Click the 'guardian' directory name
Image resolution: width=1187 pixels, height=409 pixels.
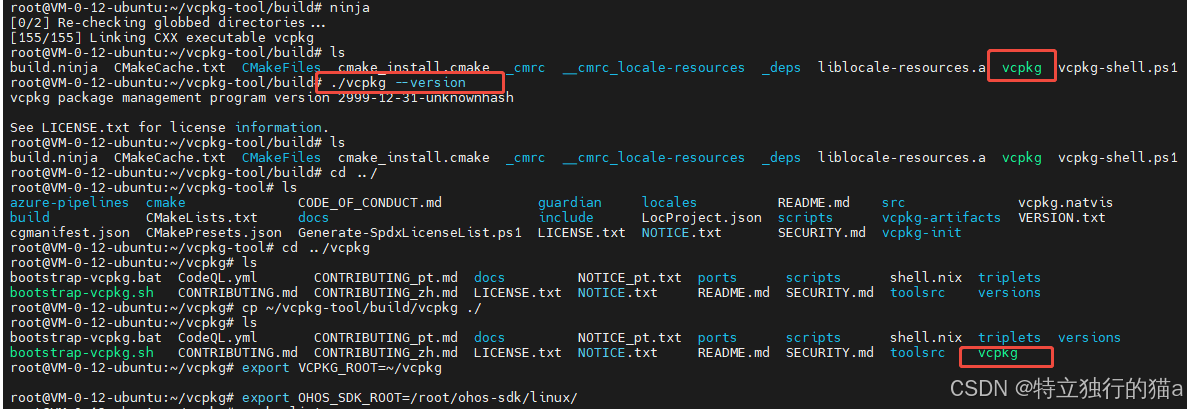(x=569, y=202)
